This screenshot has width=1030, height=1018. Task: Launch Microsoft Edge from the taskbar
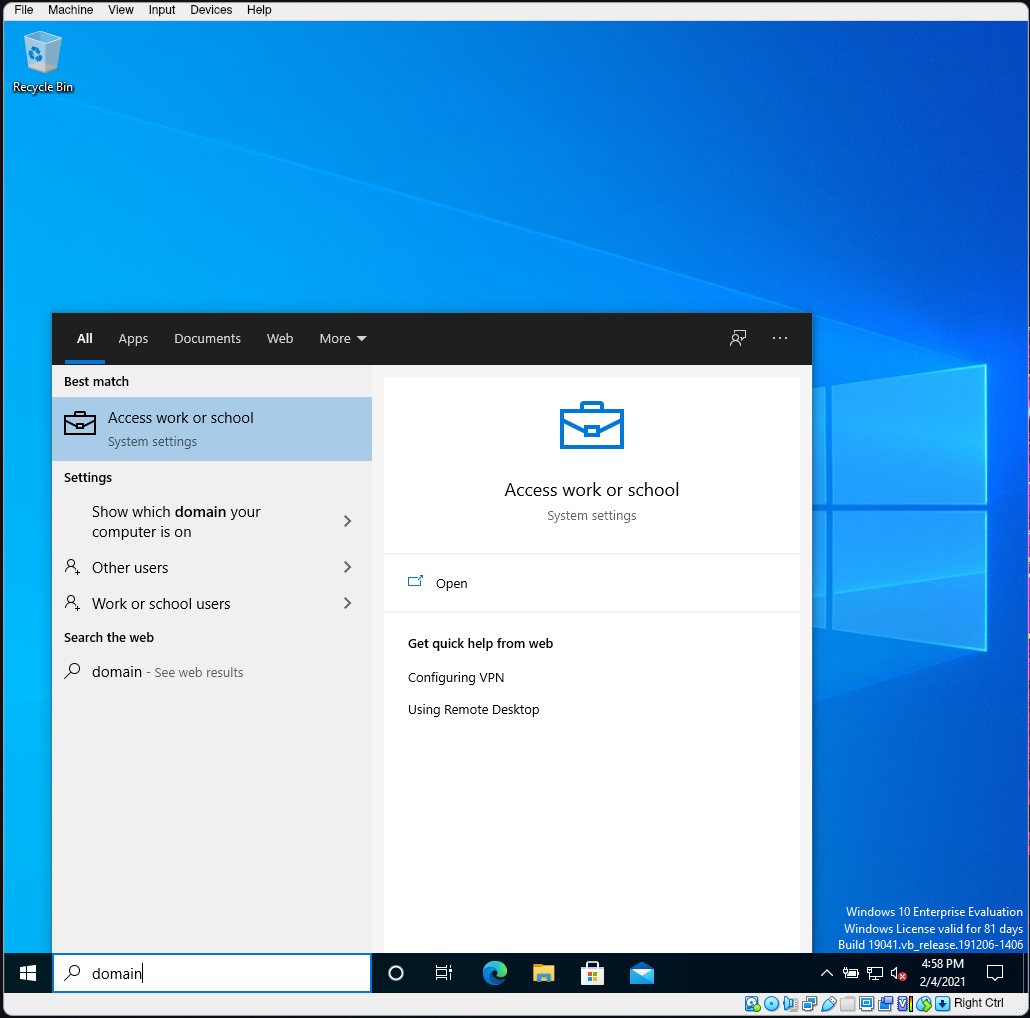coord(495,973)
